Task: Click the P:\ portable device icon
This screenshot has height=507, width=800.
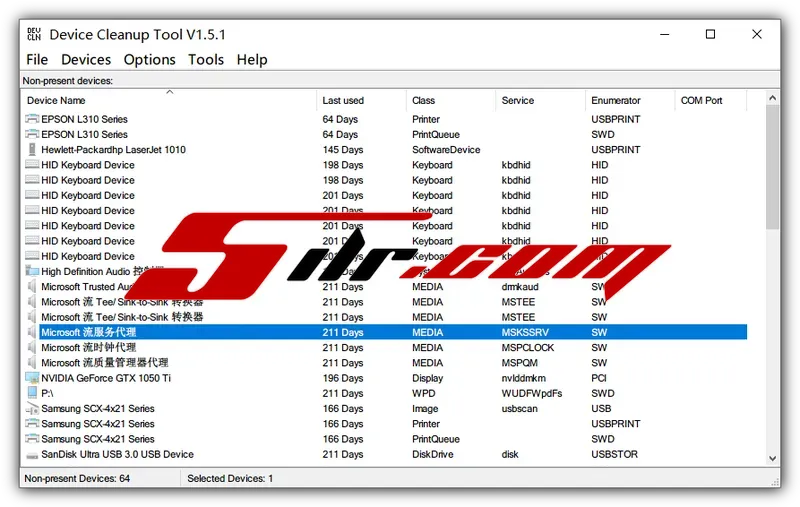Action: click(x=32, y=393)
